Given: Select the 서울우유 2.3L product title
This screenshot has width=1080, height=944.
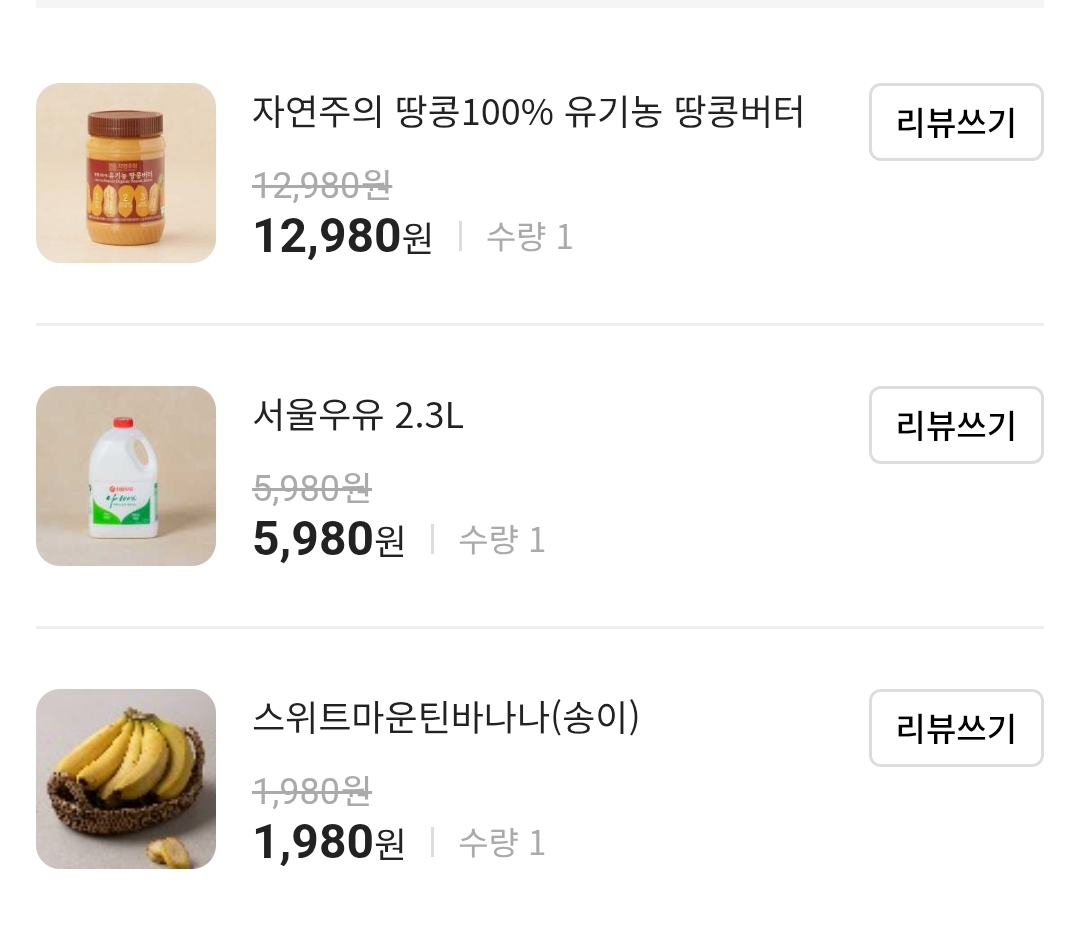Looking at the screenshot, I should 356,417.
